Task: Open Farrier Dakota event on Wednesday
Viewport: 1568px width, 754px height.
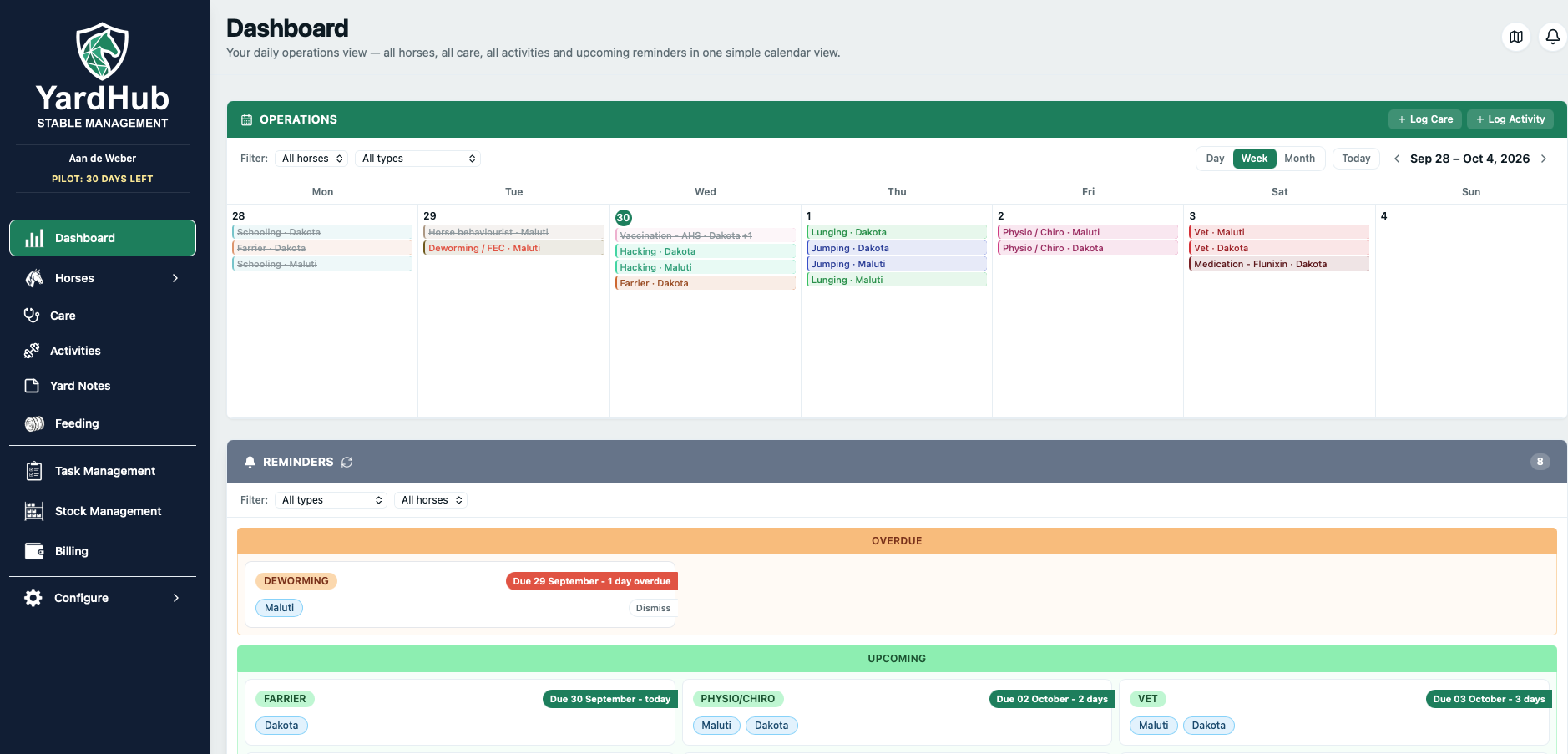Action: pyautogui.click(x=705, y=283)
